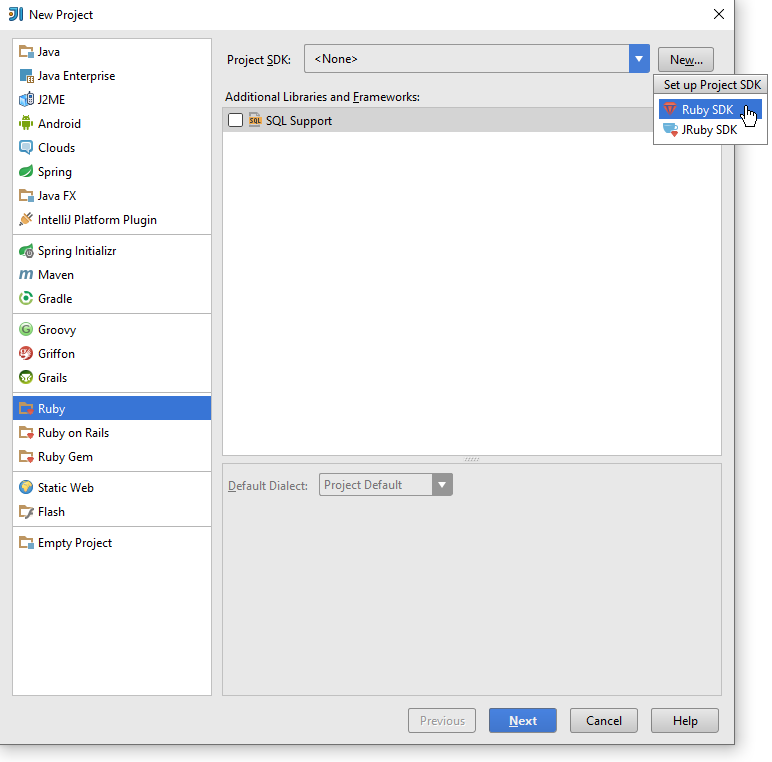Click the Java Enterprise label
Viewport: 772px width, 762px height.
pyautogui.click(x=76, y=76)
